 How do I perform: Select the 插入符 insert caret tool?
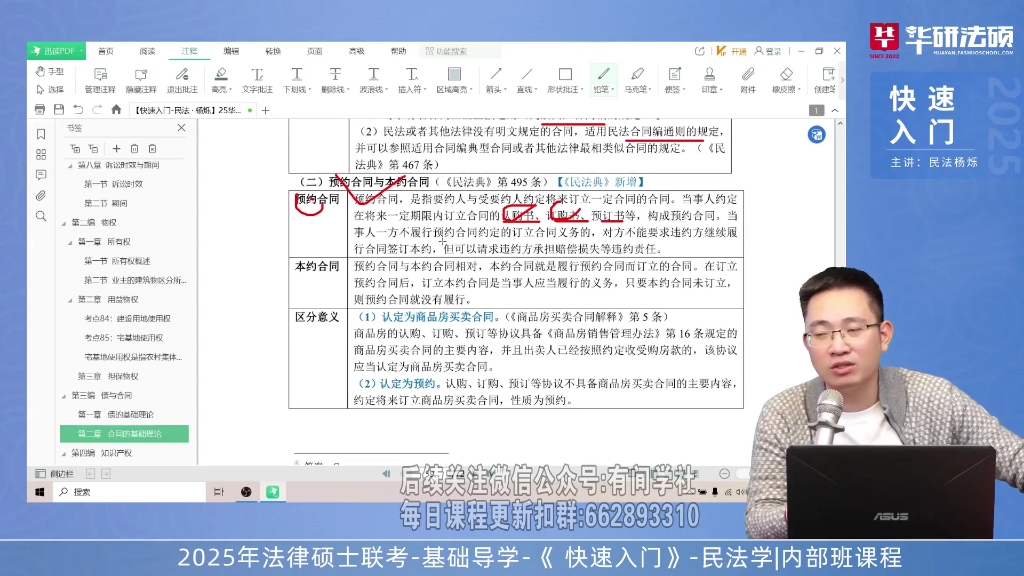411,80
